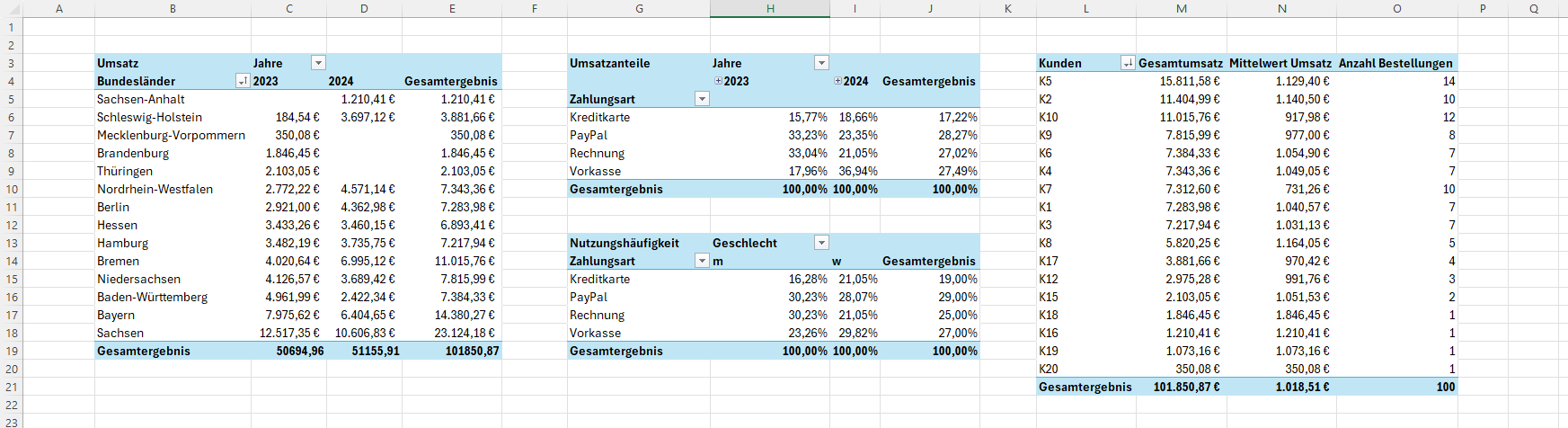Viewport: 1568px width, 428px height.
Task: Expand the 2024 group in Umsatzanteile
Action: pos(837,81)
